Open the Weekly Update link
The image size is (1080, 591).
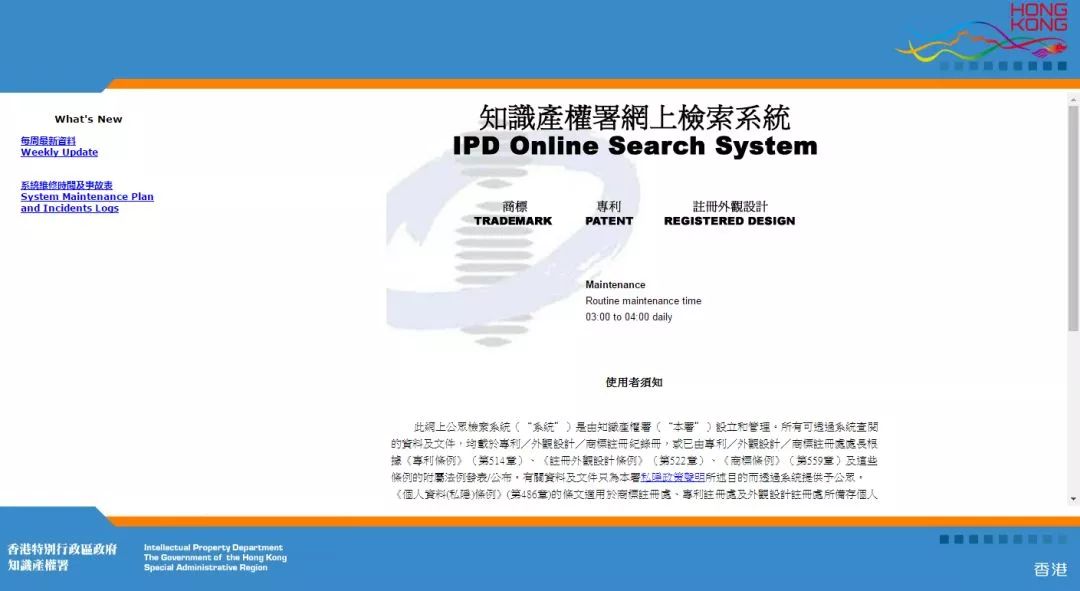click(59, 153)
